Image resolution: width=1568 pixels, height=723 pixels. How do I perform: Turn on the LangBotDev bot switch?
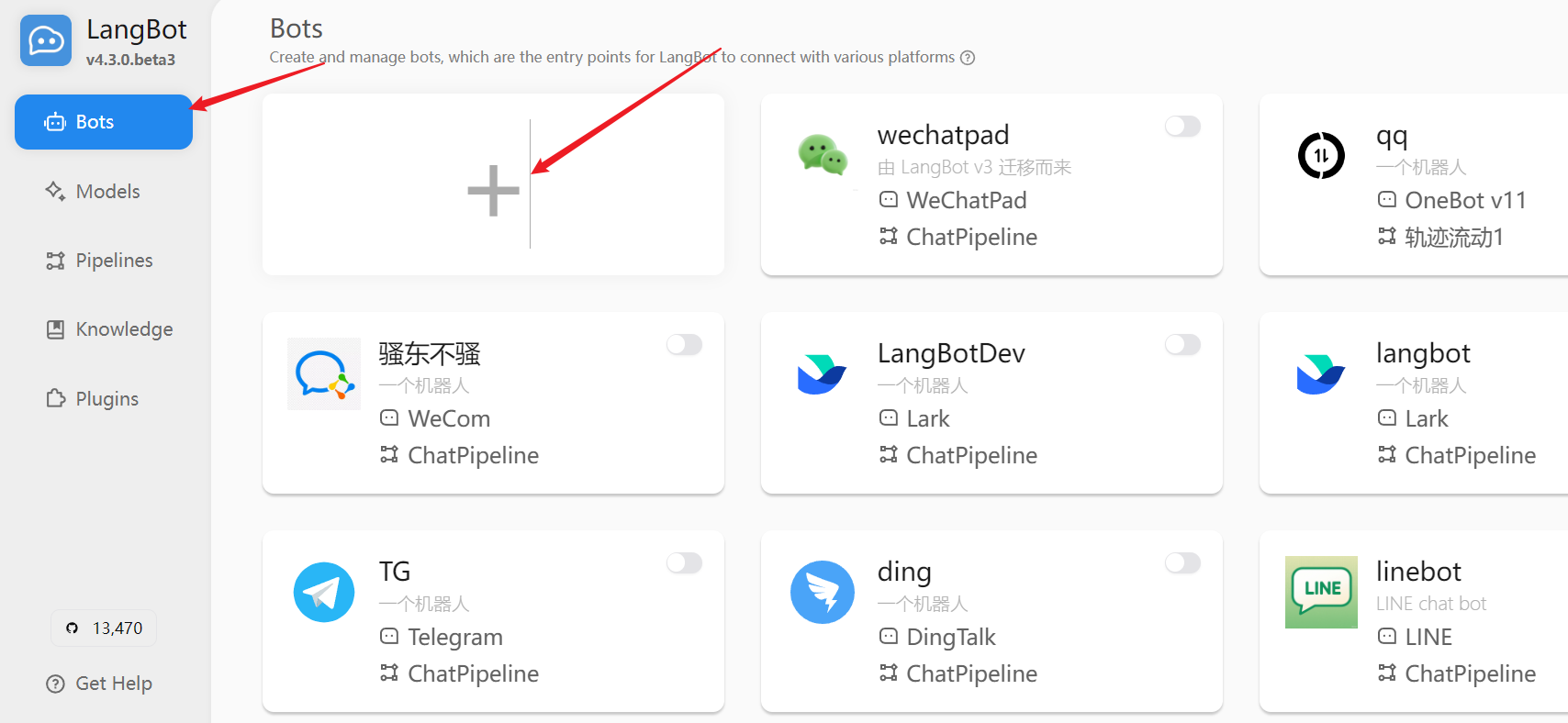[x=1182, y=345]
